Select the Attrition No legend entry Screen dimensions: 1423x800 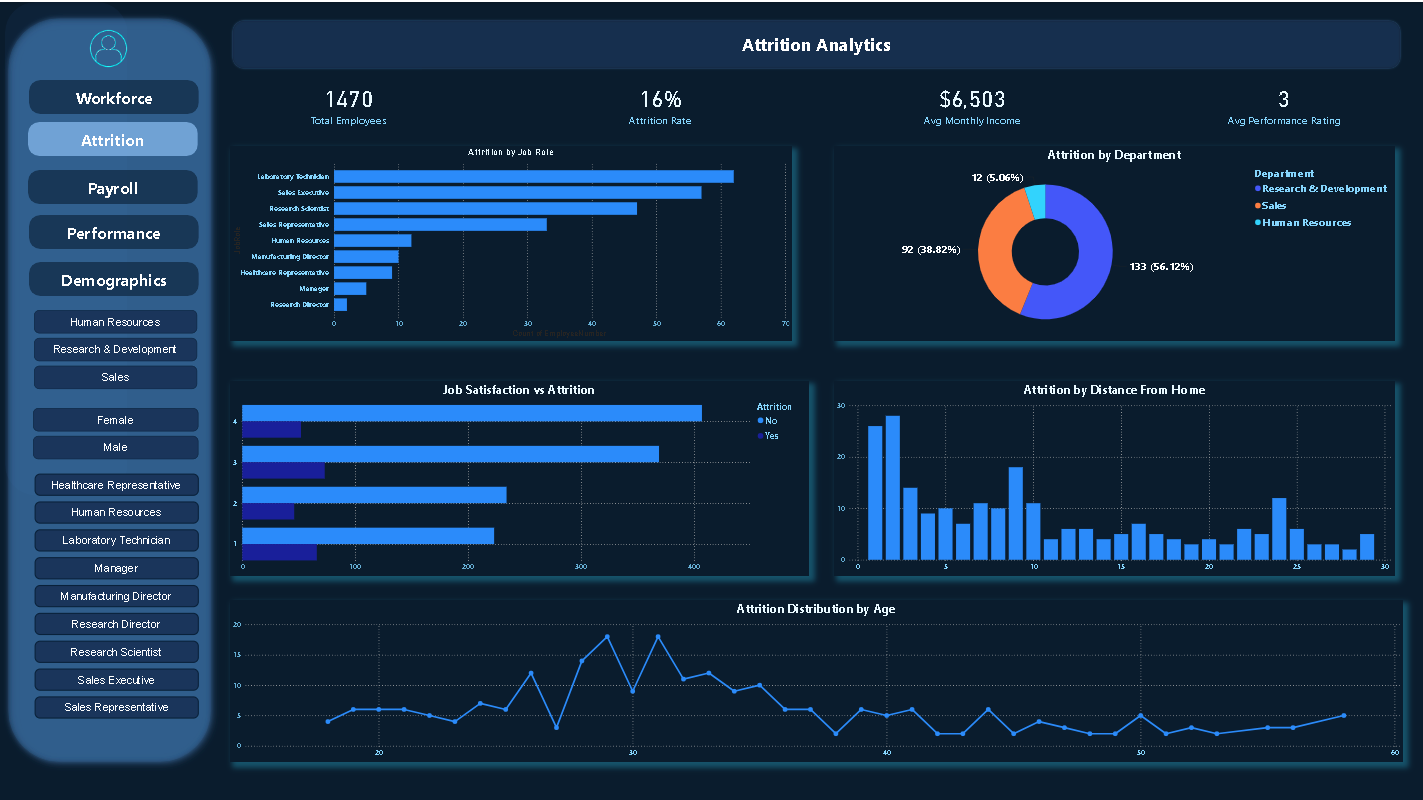767,421
